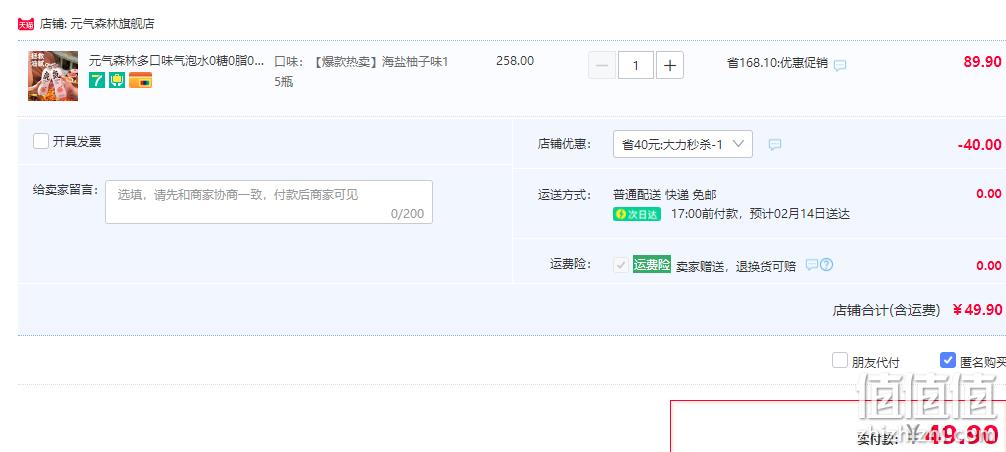Click the orange credit card badge icon
The height and width of the screenshot is (452, 1006).
[140, 80]
